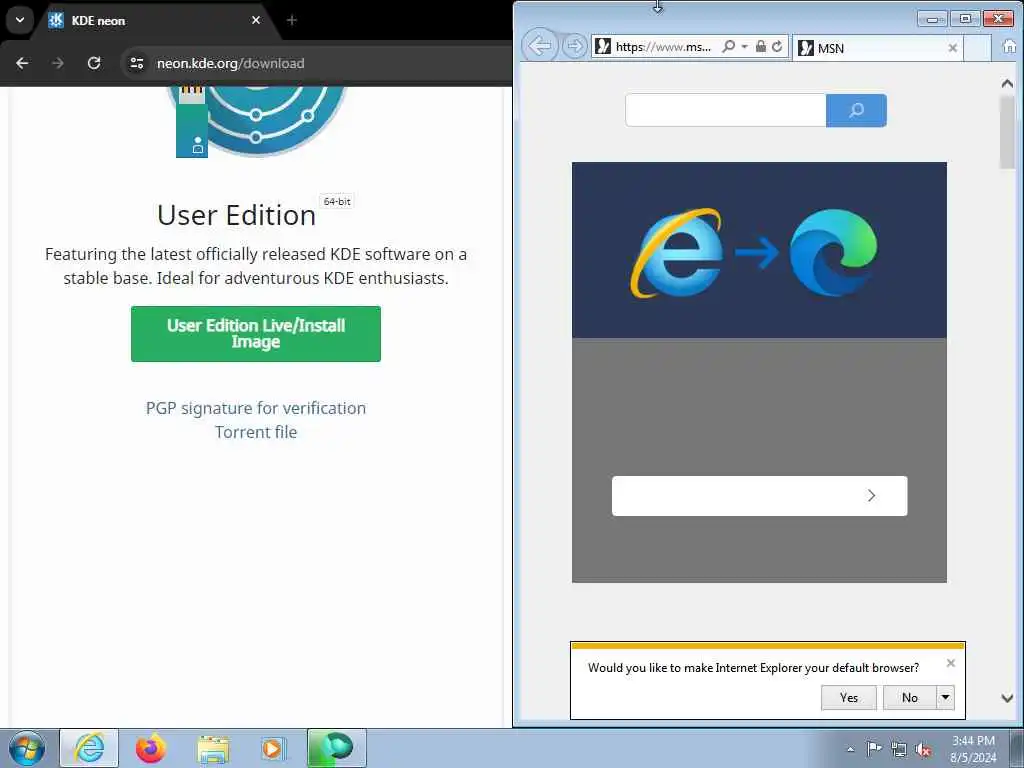Click the network tray icon
Image resolution: width=1024 pixels, height=768 pixels.
899,749
